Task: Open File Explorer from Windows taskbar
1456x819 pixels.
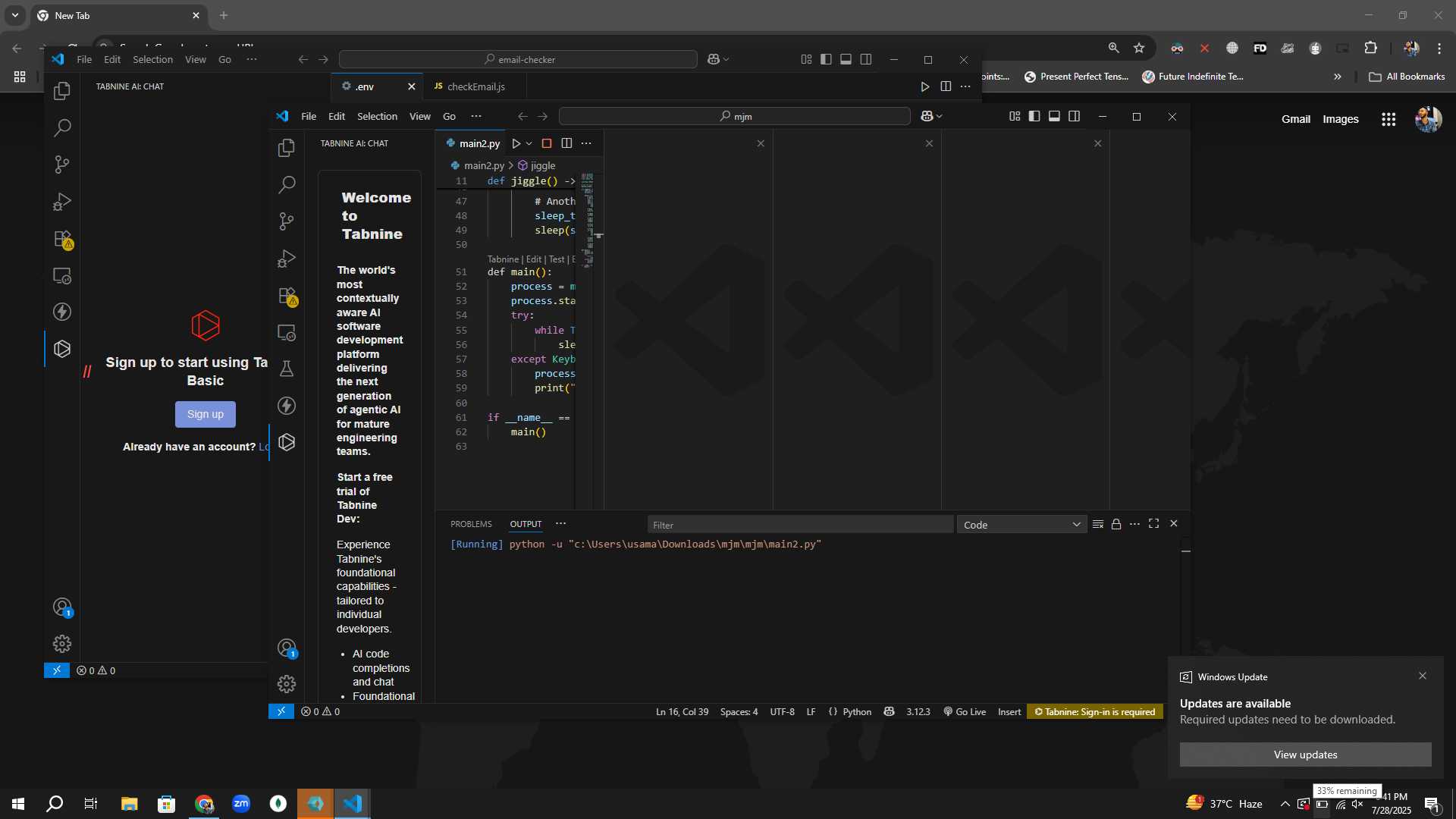Action: coord(129,804)
